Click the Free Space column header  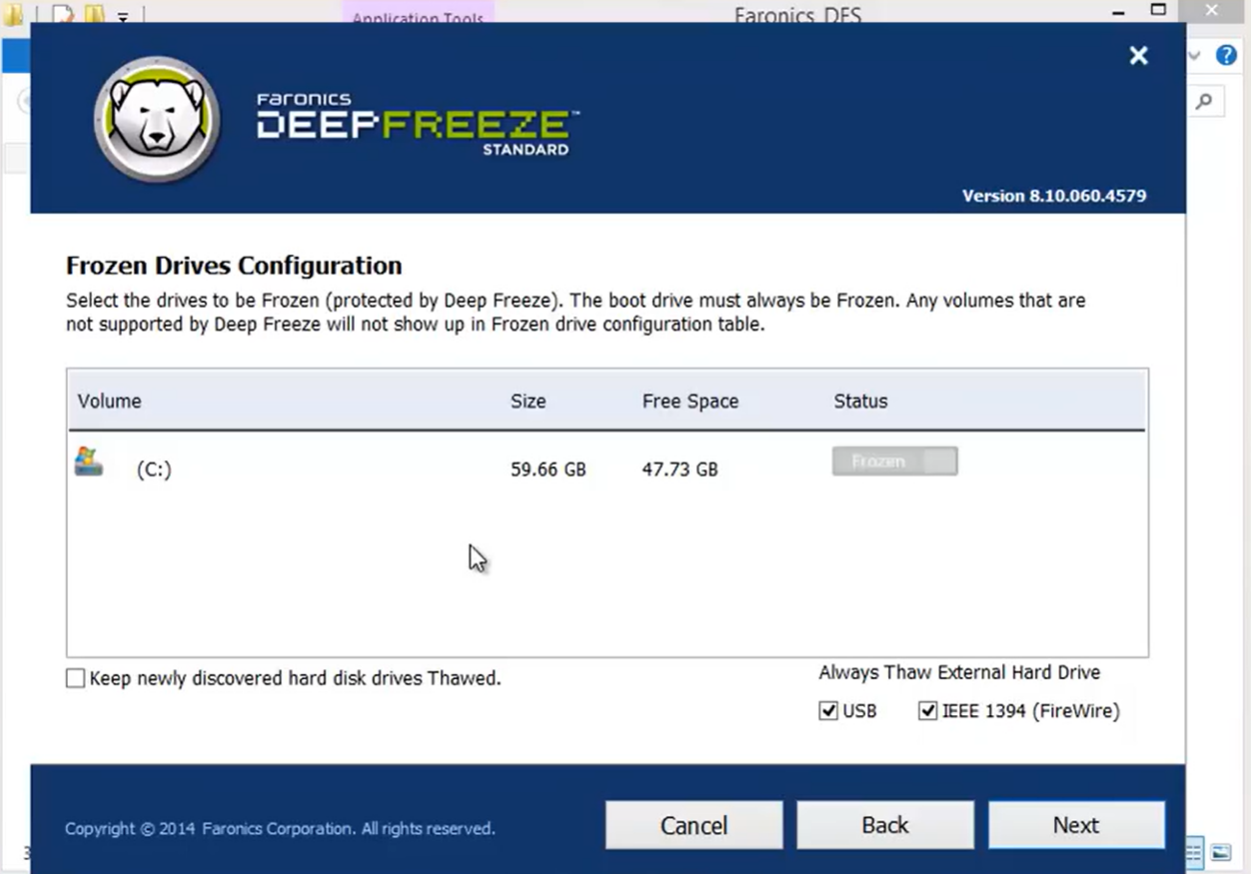pos(690,401)
